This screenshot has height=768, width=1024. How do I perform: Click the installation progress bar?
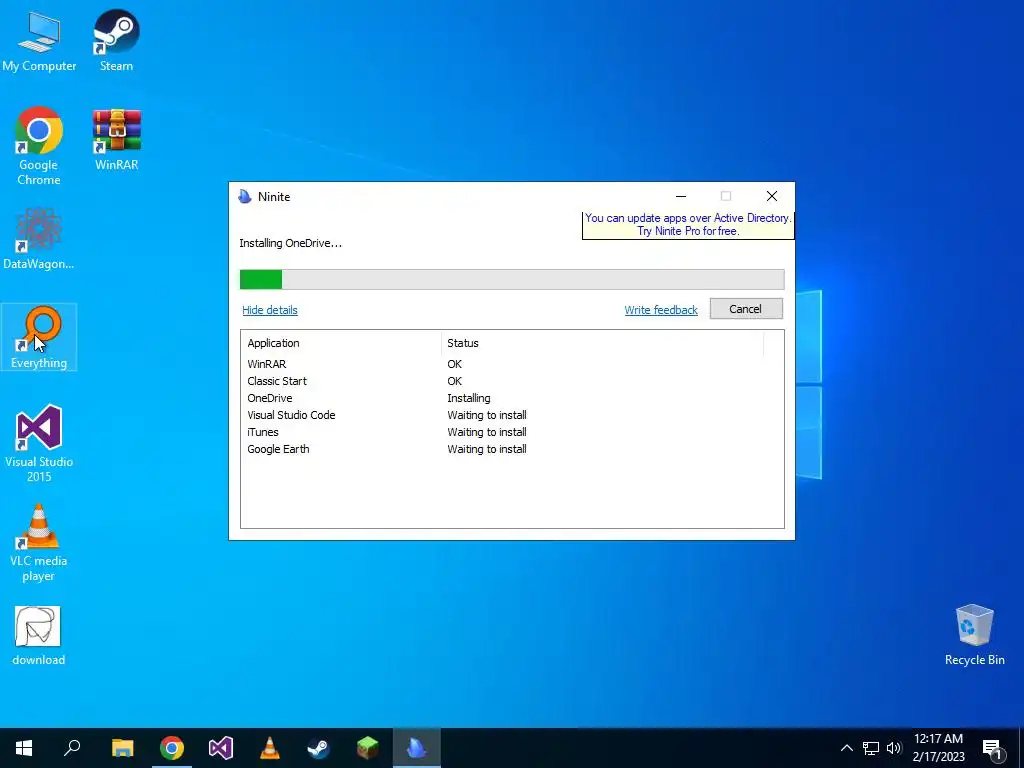click(512, 279)
